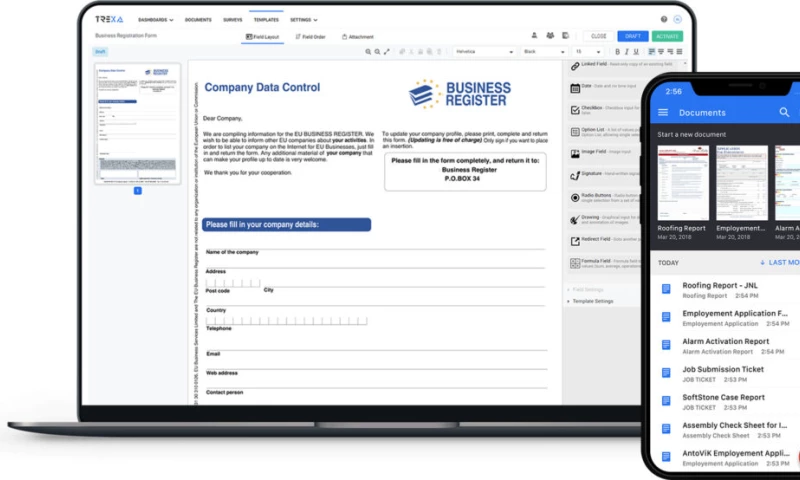Viewport: 800px width, 480px height.
Task: Click the zoom in magnifier icon
Action: pos(368,52)
